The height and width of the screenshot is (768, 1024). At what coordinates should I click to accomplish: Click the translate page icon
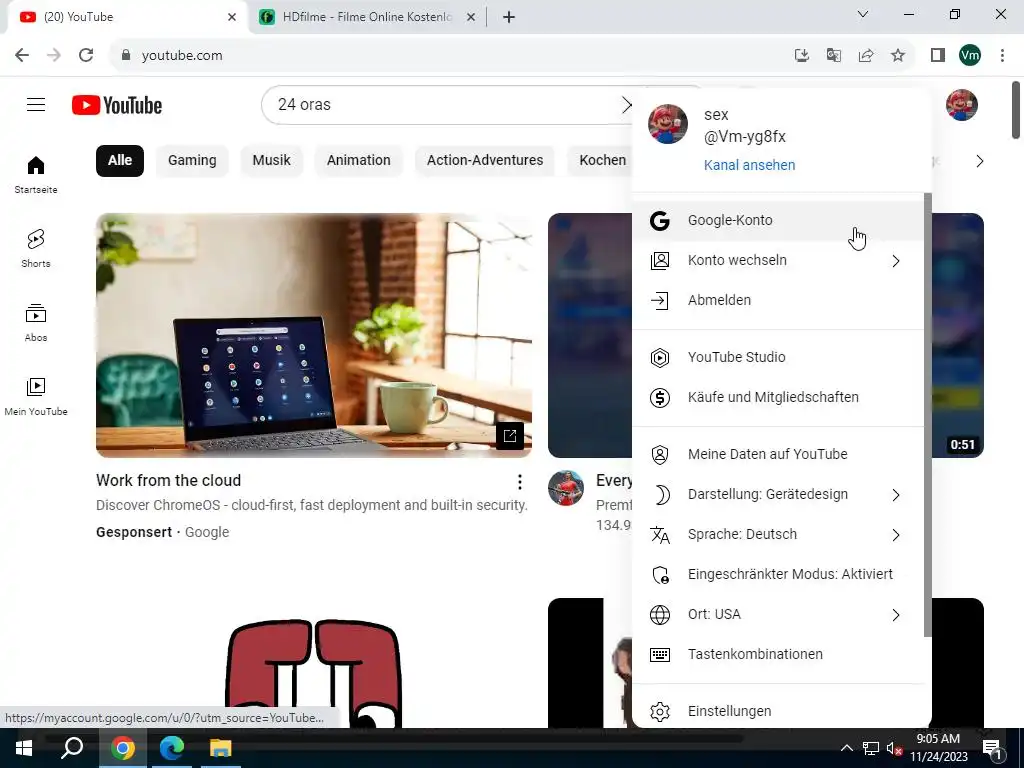pyautogui.click(x=833, y=55)
